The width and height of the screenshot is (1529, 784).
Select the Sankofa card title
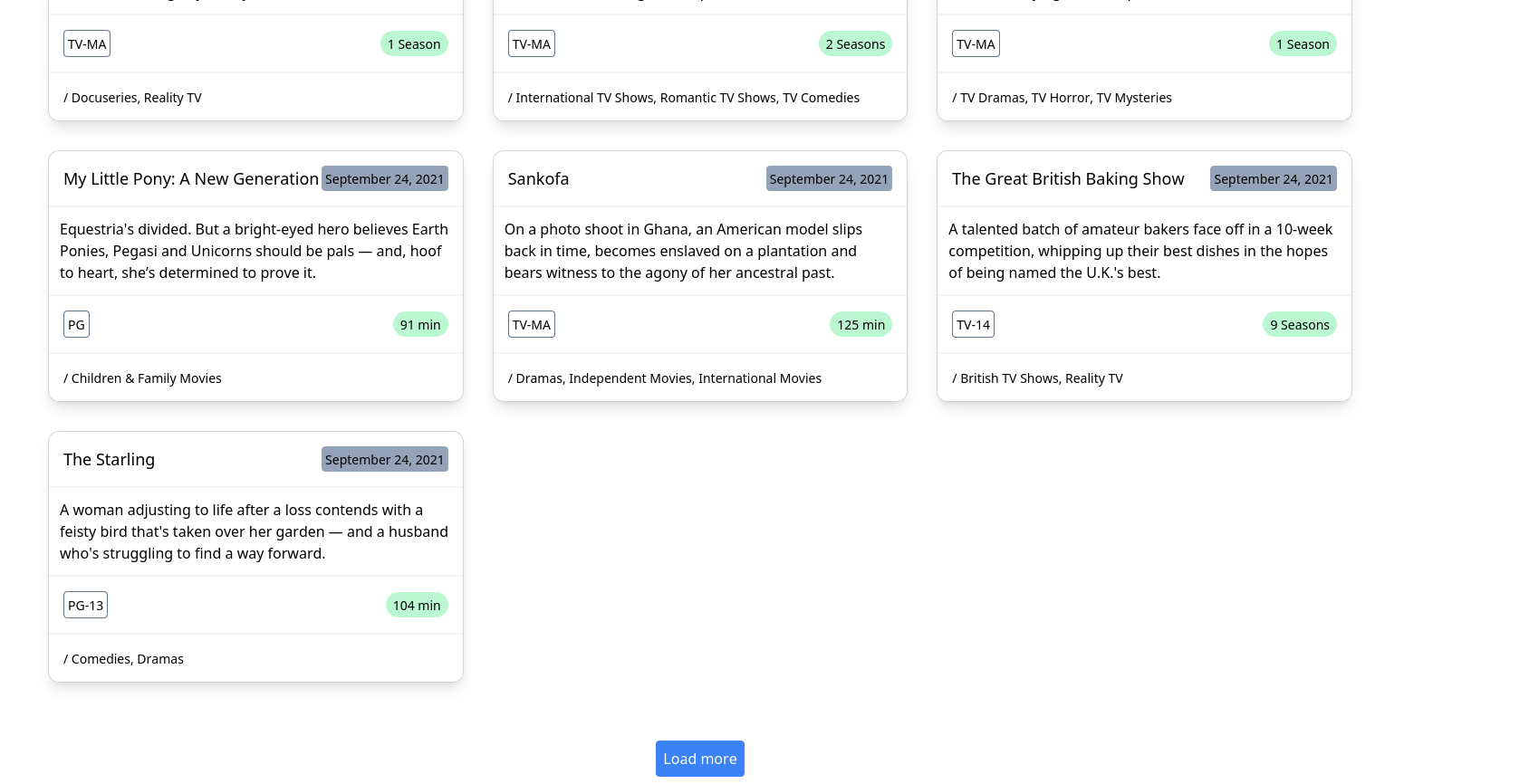pos(538,179)
